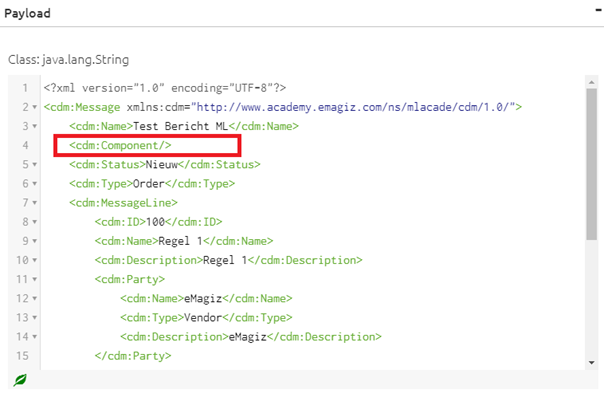
Task: Click the <cdm:Component/> element
Action: (x=120, y=145)
